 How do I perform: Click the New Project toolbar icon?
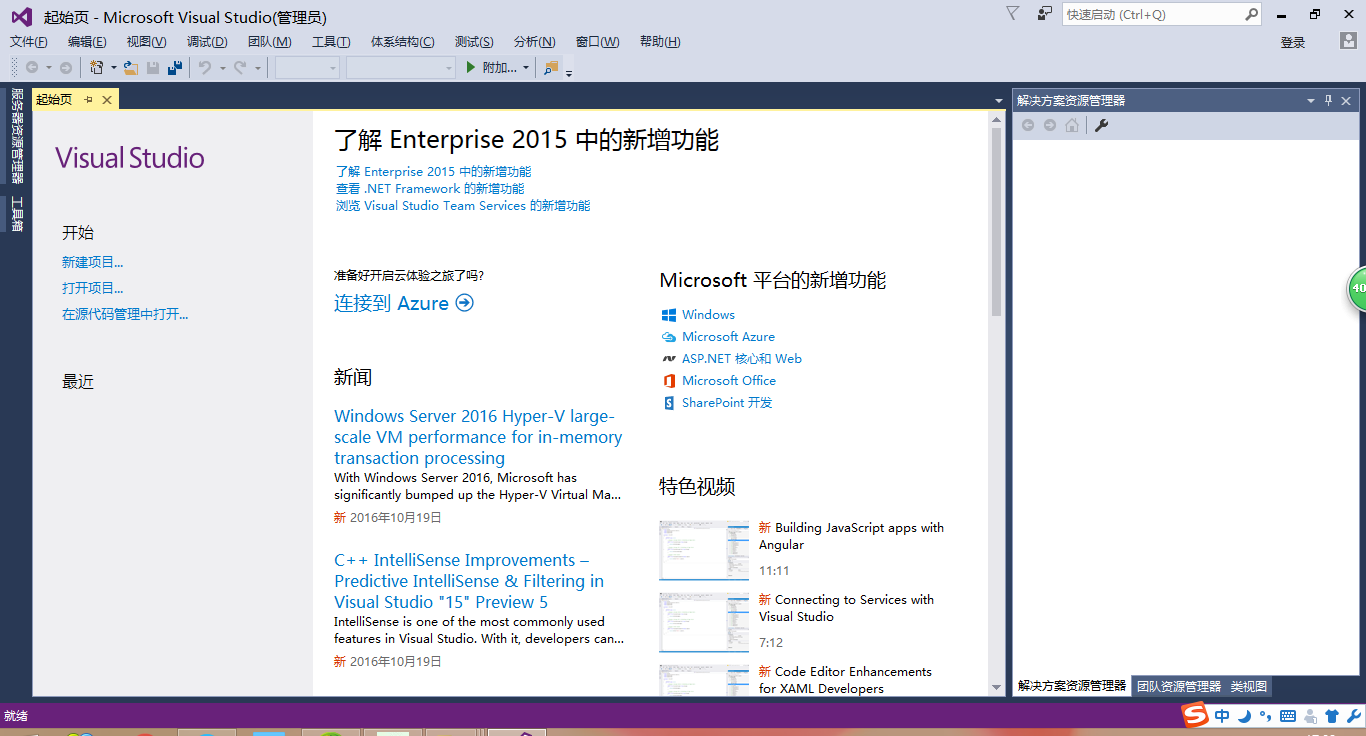click(96, 67)
